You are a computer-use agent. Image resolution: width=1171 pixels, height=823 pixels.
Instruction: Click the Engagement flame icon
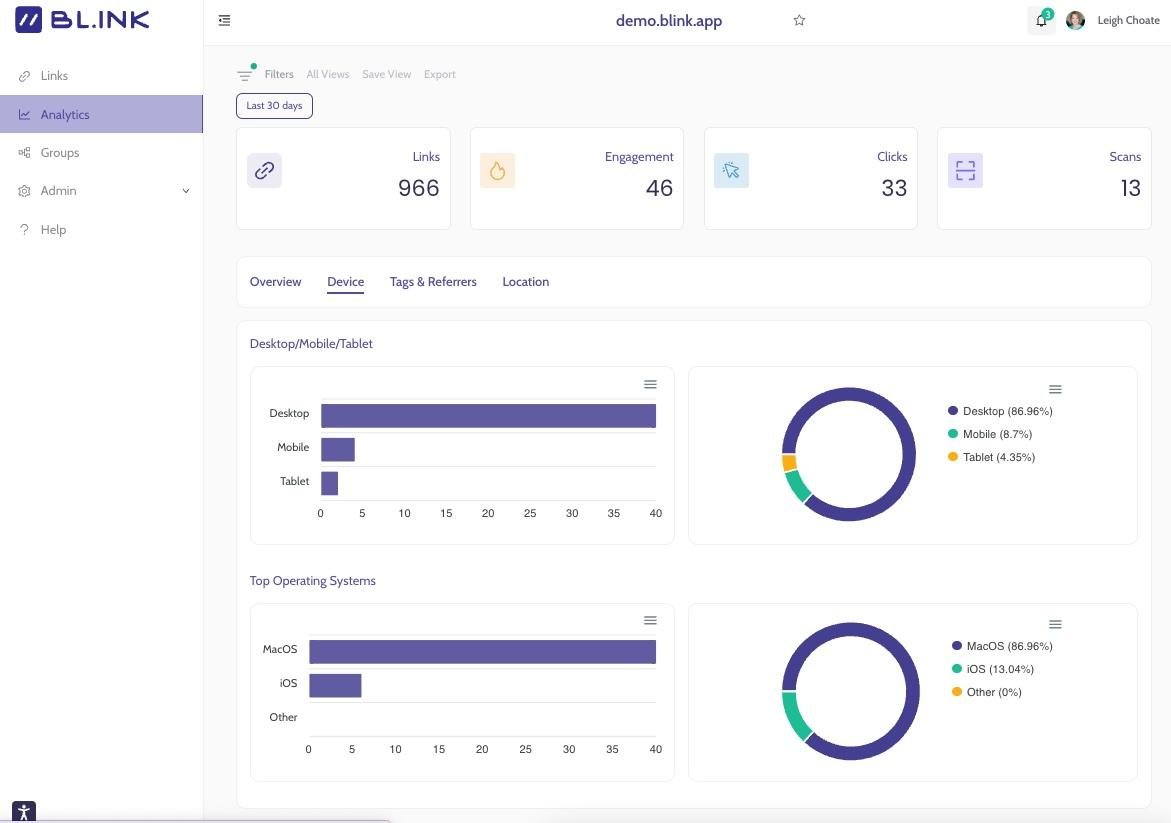[497, 171]
